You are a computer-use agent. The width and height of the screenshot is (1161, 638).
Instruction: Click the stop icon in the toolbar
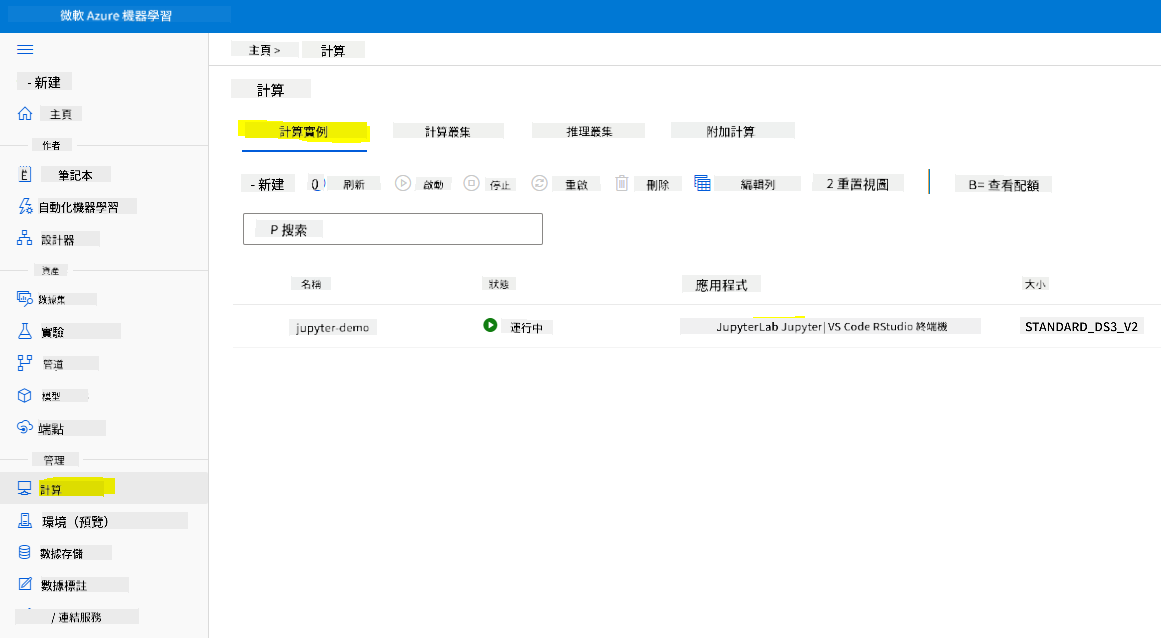tap(472, 183)
